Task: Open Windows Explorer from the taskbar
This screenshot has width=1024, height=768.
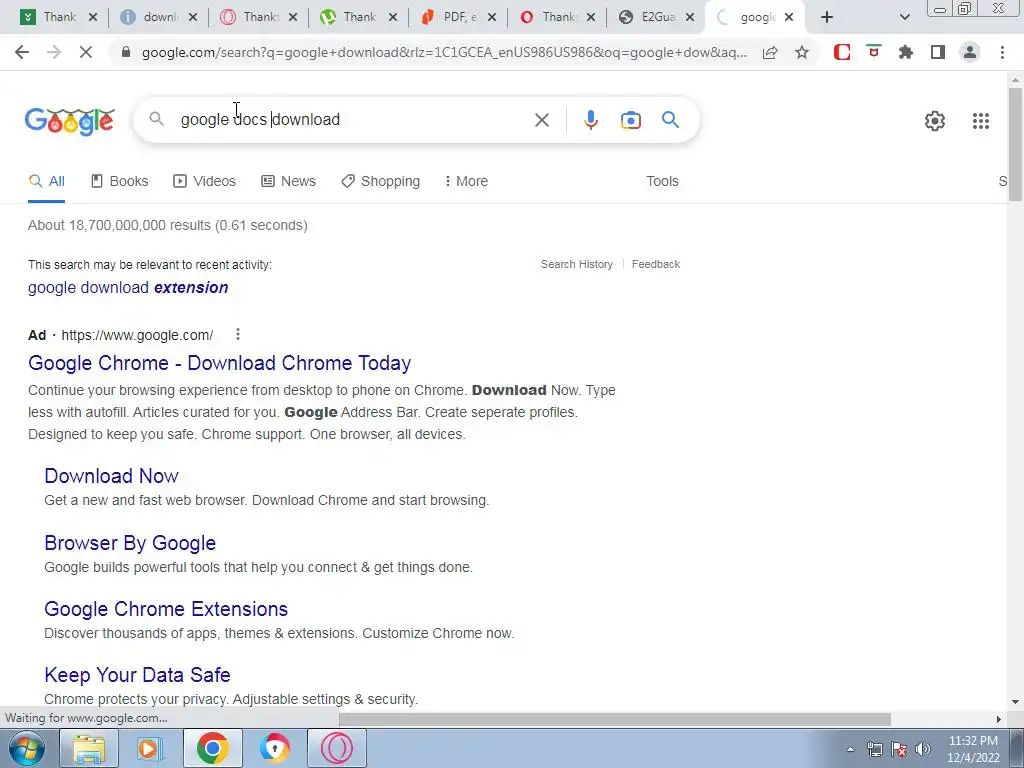Action: pyautogui.click(x=89, y=748)
